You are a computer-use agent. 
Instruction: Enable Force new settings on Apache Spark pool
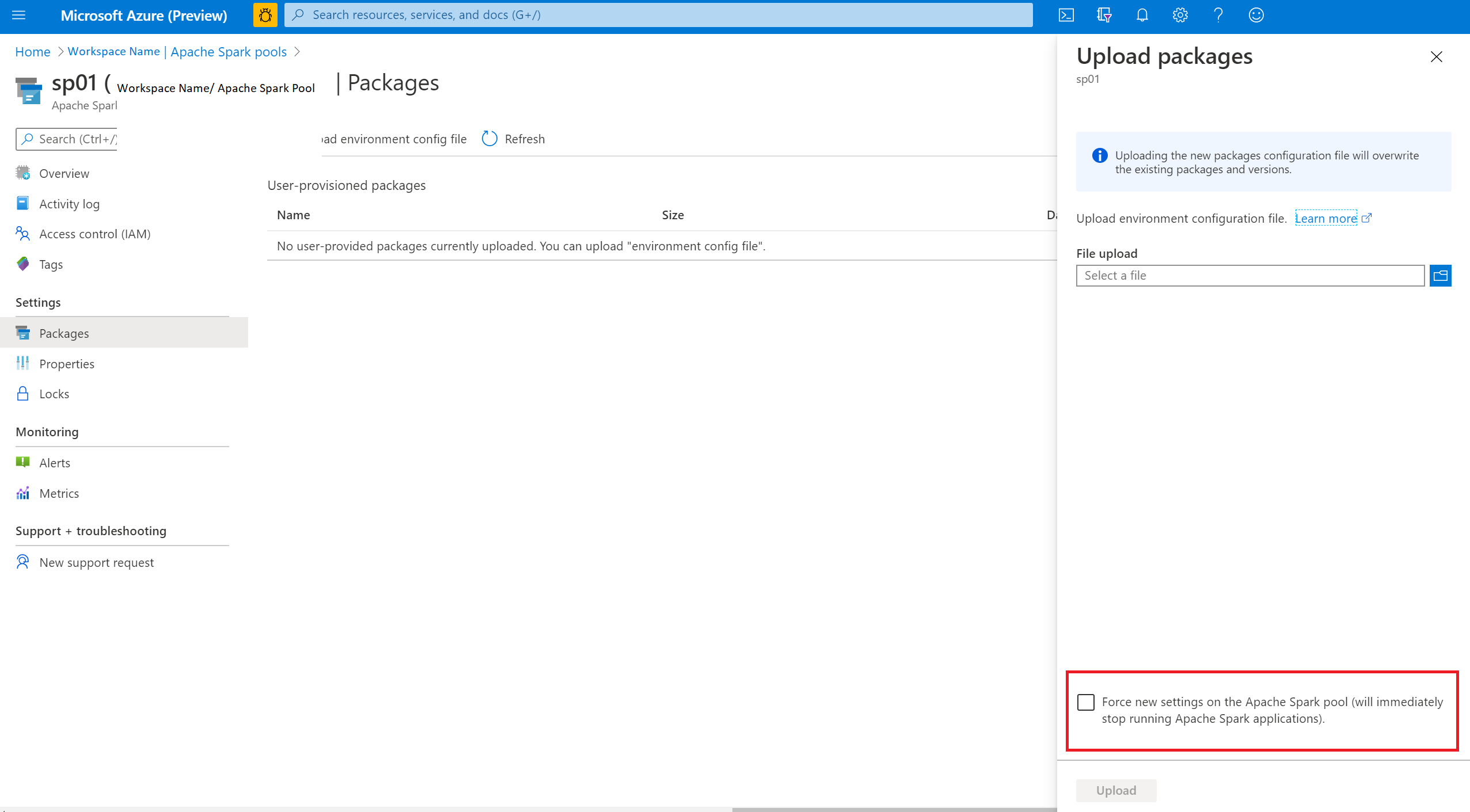pos(1086,703)
